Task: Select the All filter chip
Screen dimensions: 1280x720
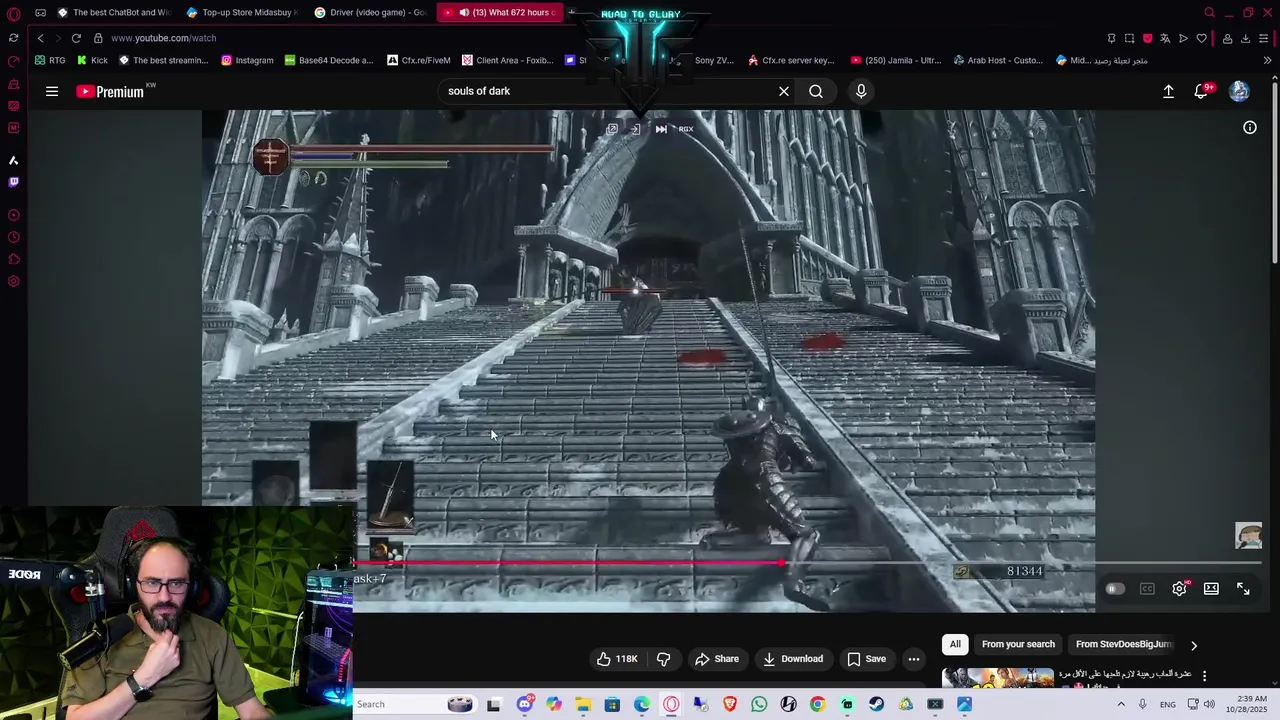Action: coord(955,644)
